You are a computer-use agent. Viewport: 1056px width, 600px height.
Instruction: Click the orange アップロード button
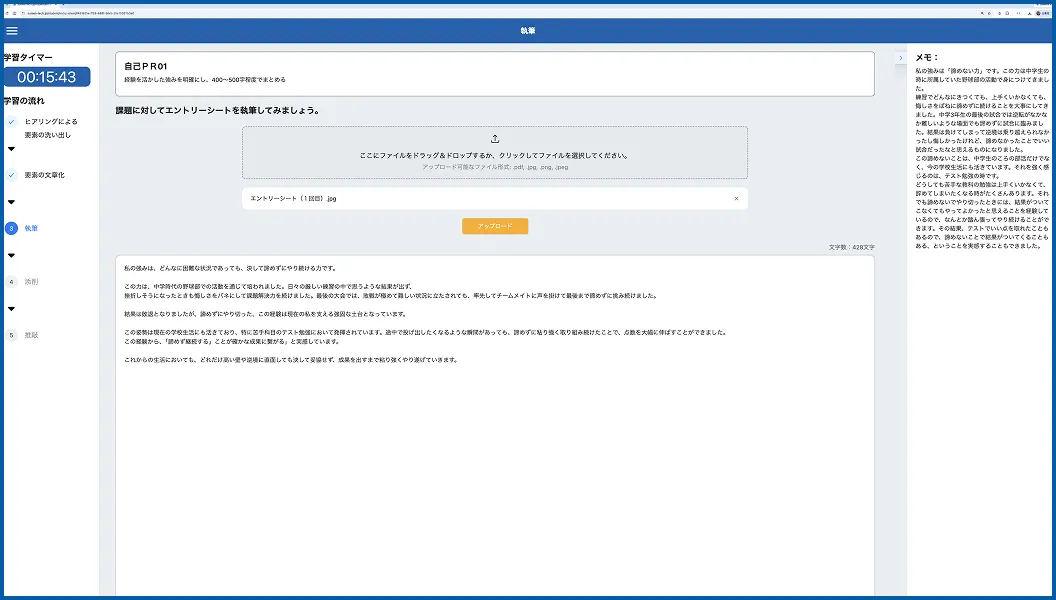495,226
